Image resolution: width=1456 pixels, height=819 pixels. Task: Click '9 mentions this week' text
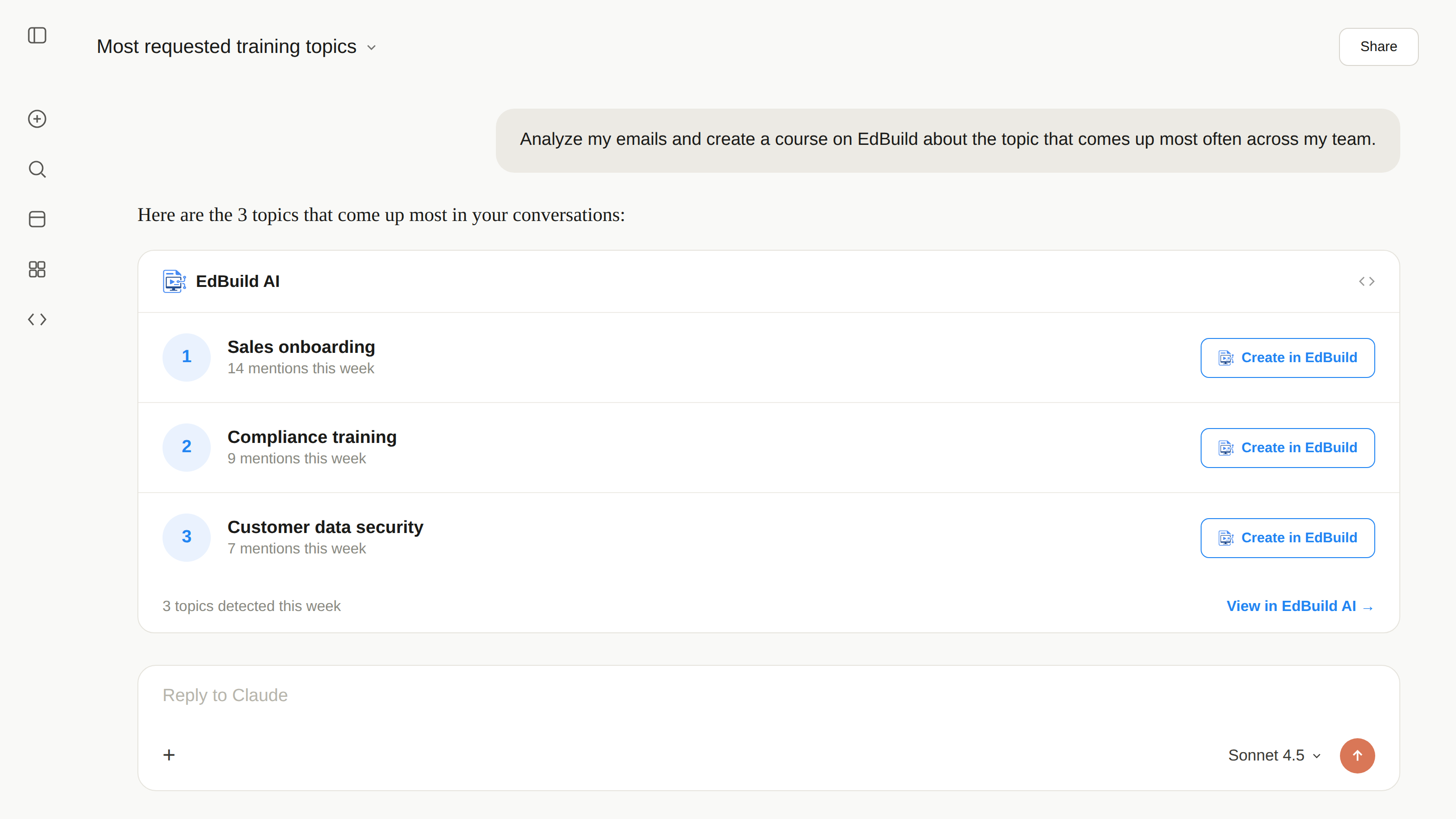297,458
